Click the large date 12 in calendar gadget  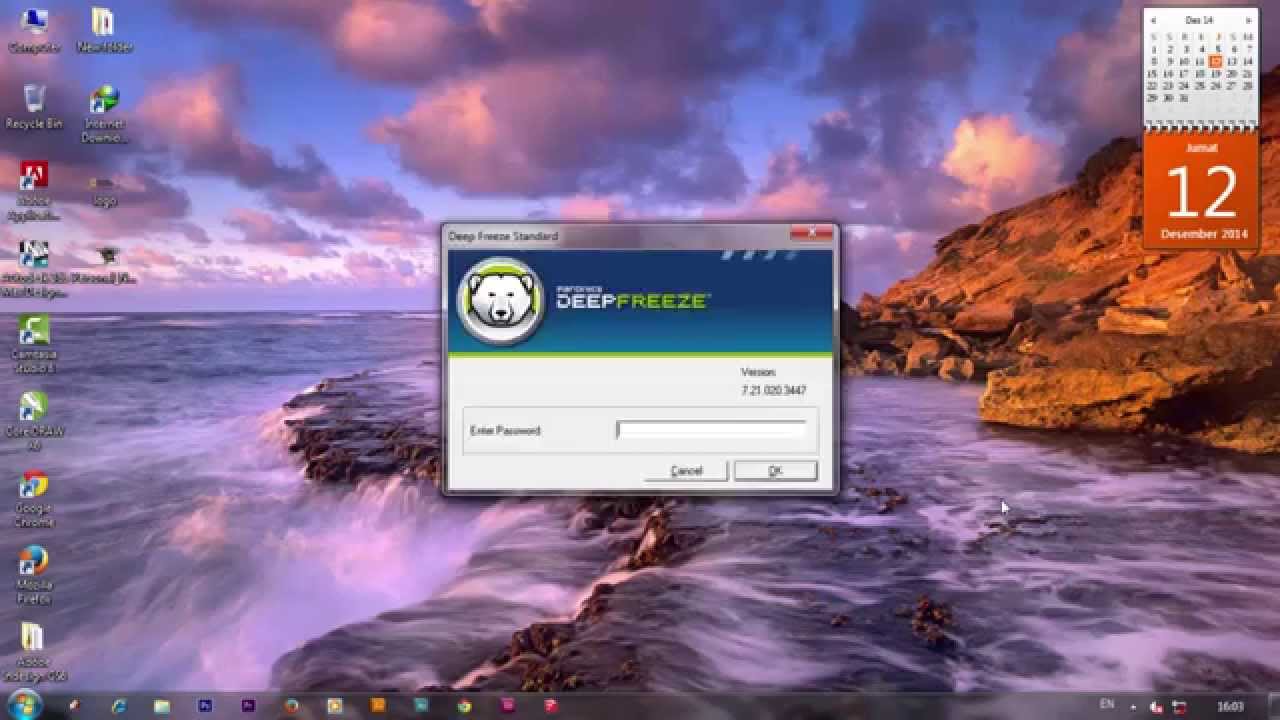click(x=1201, y=192)
